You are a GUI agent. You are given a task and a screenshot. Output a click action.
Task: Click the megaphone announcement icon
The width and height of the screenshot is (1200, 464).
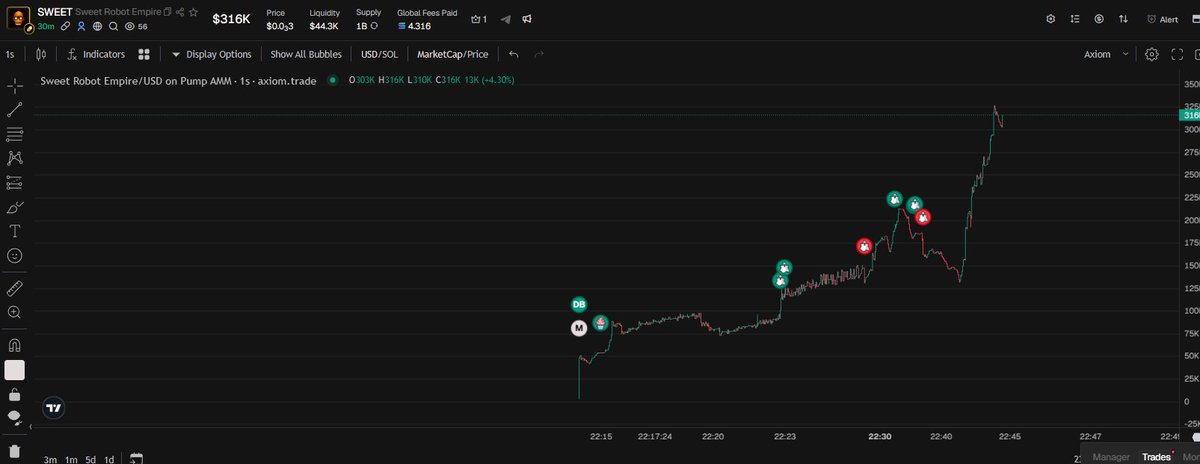[x=527, y=19]
